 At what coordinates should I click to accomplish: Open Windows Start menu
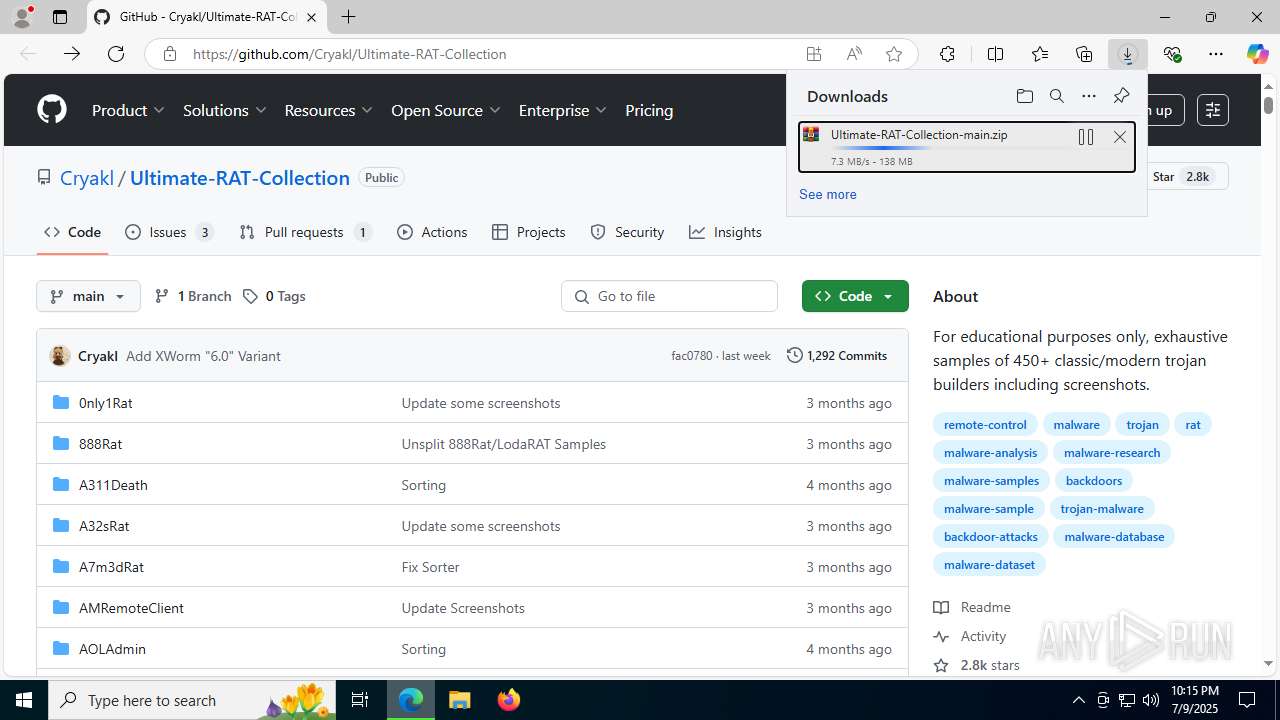click(x=24, y=700)
